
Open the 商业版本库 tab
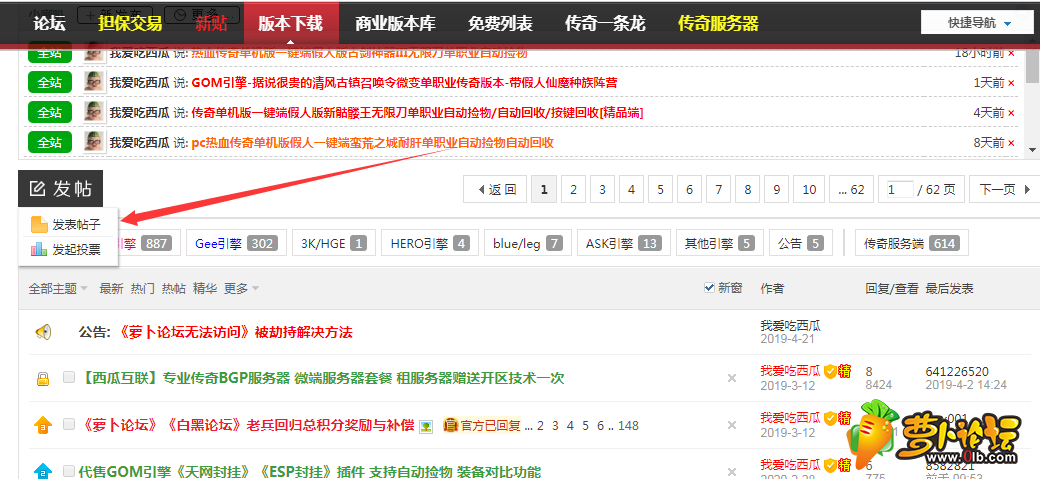tap(395, 25)
